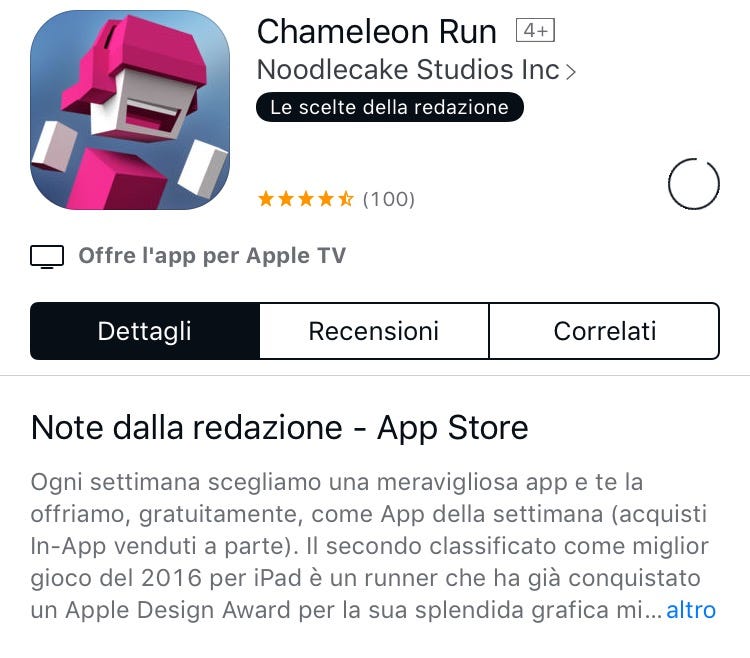The height and width of the screenshot is (658, 750).
Task: Click the Apple TV screen icon
Action: tap(47, 257)
